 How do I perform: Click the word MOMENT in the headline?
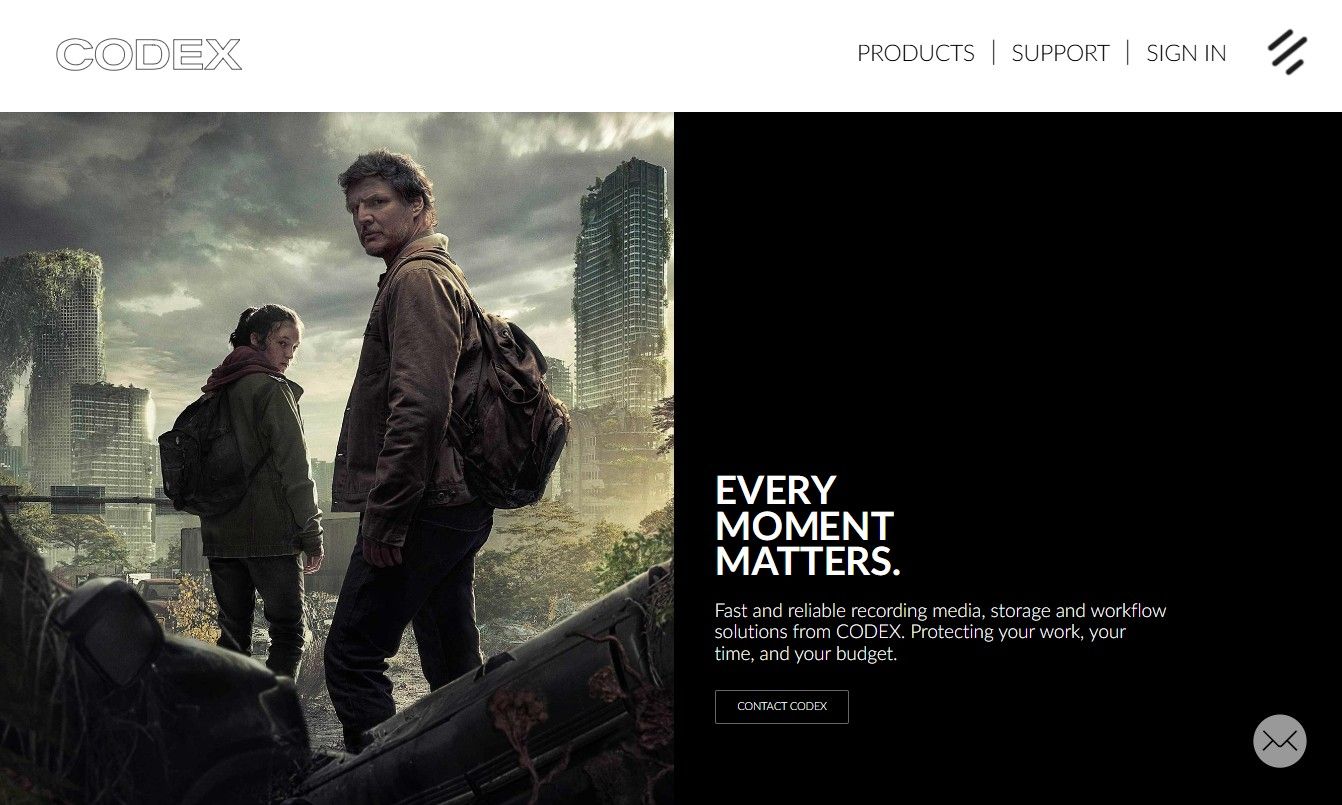(x=804, y=526)
